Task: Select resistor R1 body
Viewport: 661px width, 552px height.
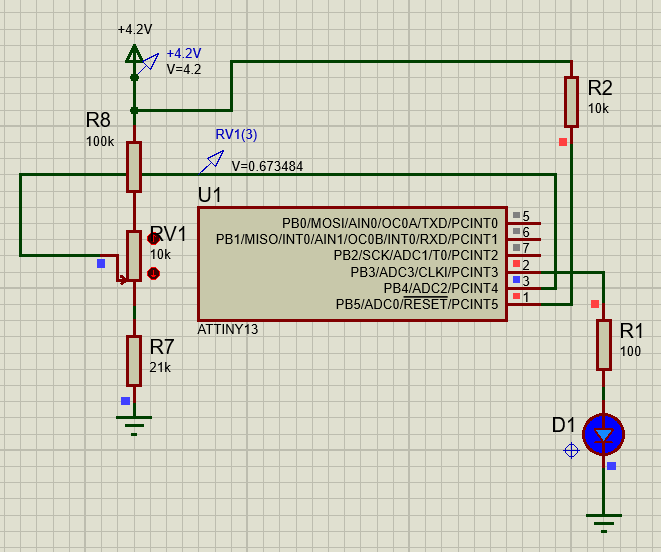Action: click(604, 345)
